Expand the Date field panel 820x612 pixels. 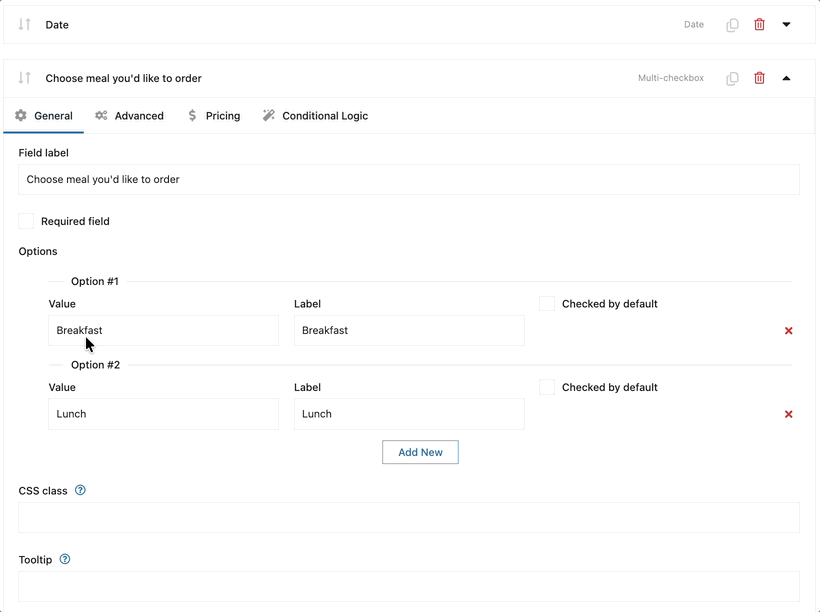pos(786,25)
